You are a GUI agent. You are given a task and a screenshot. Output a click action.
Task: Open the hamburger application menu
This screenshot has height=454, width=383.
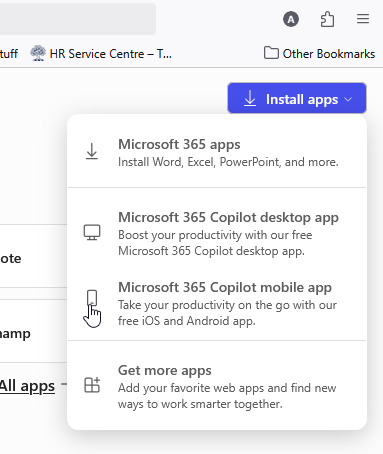tap(363, 19)
